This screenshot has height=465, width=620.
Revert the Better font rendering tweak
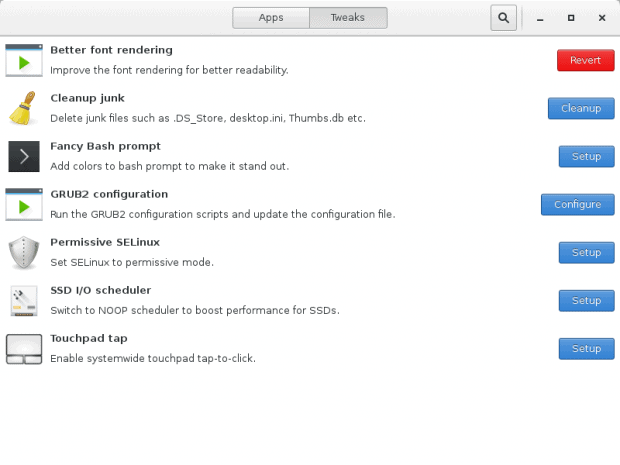click(586, 60)
